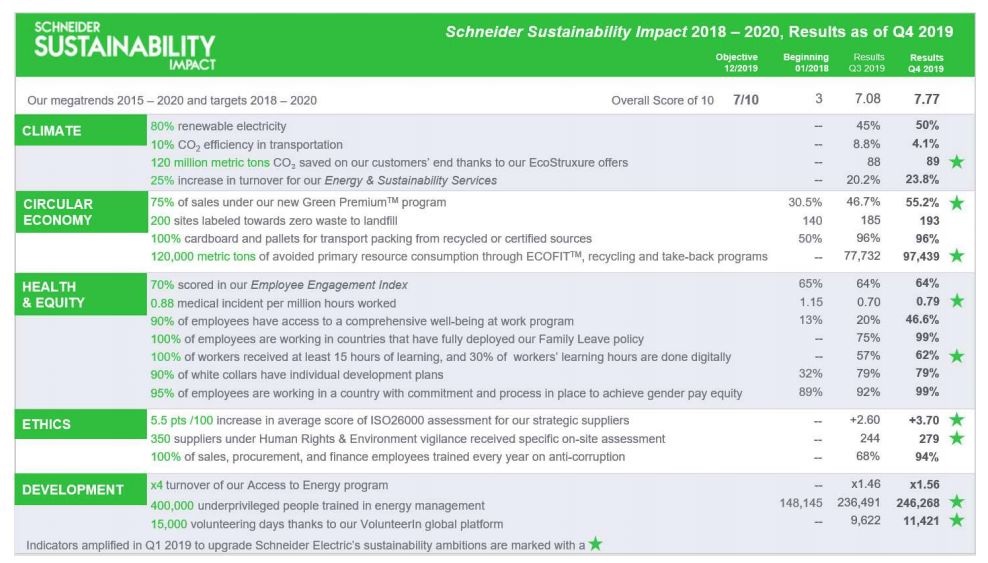Select the HEALTH & EQUITY category label
The height and width of the screenshot is (563, 988).
[x=81, y=294]
